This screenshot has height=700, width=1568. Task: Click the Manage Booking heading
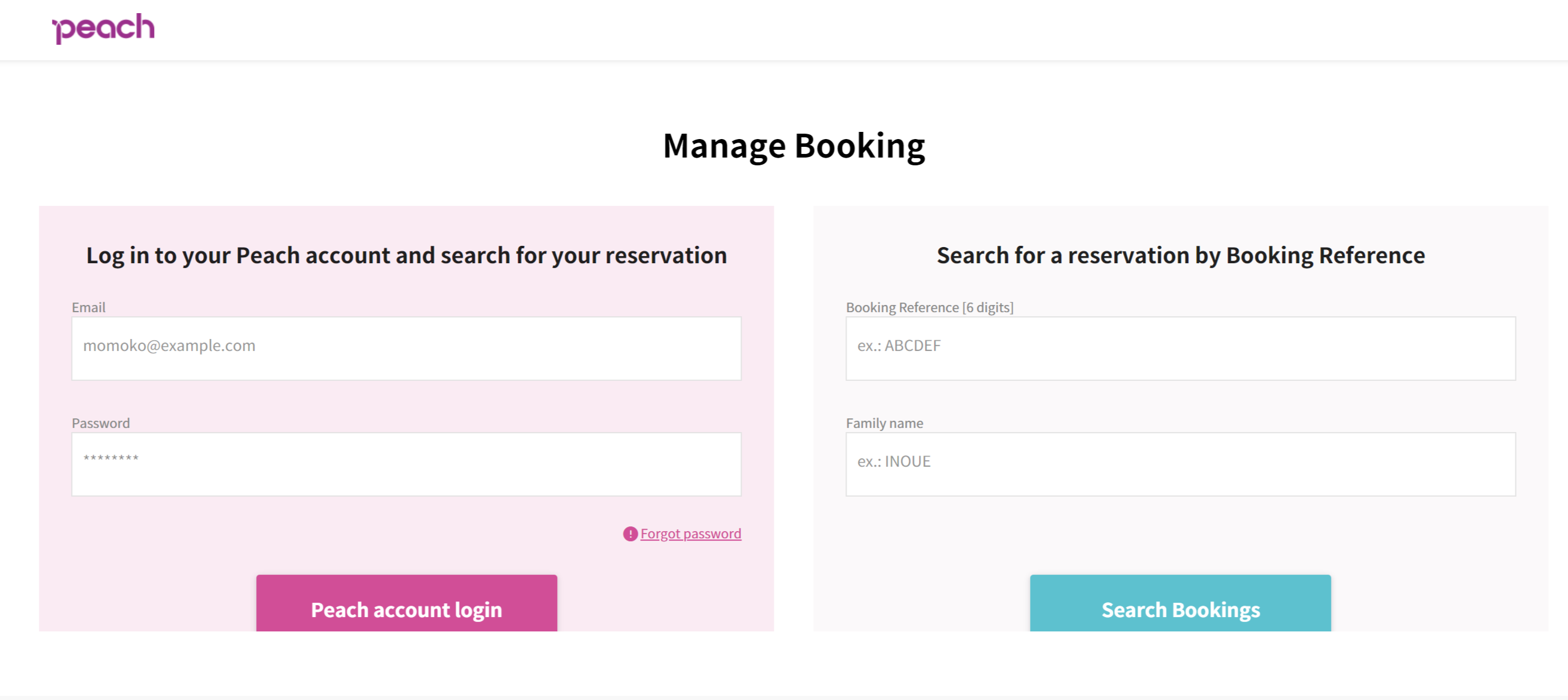tap(794, 146)
